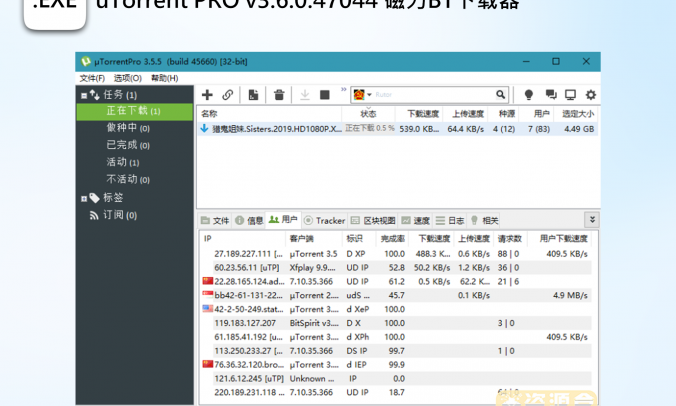The height and width of the screenshot is (406, 676).
Task: Select peer 42-2-50-249.stat... row
Action: tap(397, 309)
